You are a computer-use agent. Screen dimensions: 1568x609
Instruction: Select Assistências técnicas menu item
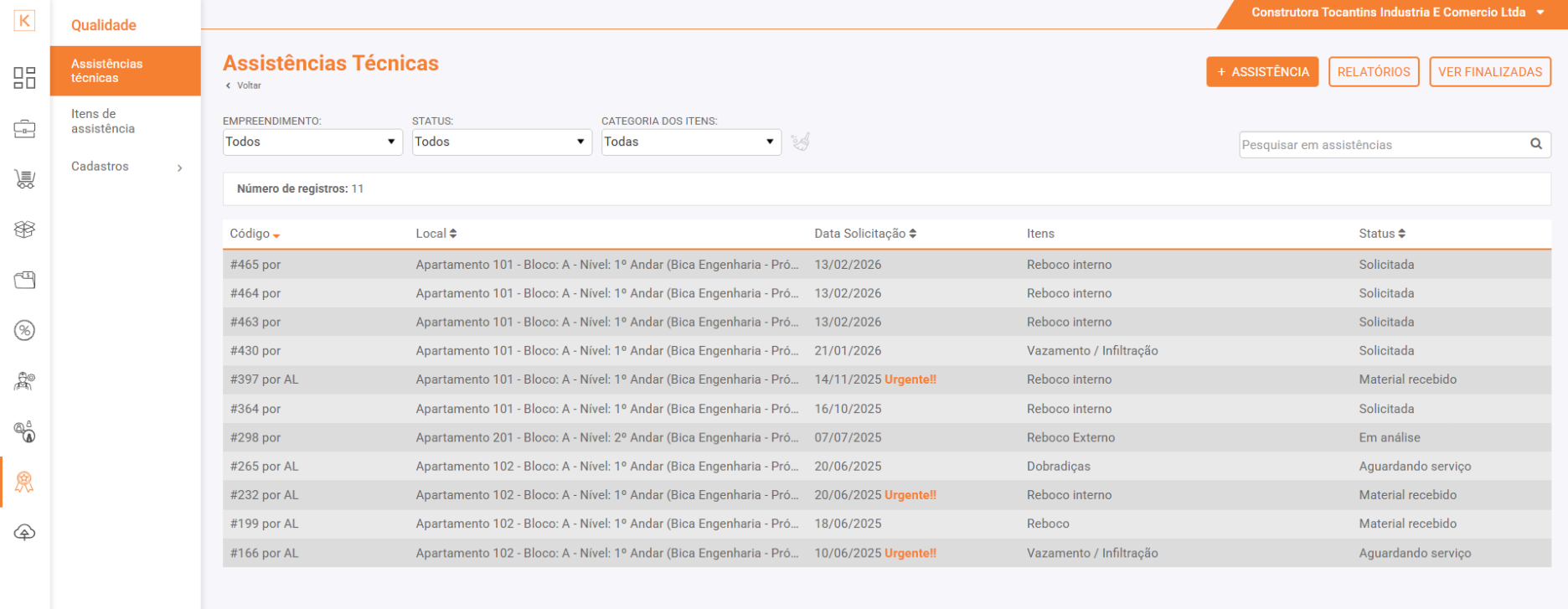click(x=107, y=70)
